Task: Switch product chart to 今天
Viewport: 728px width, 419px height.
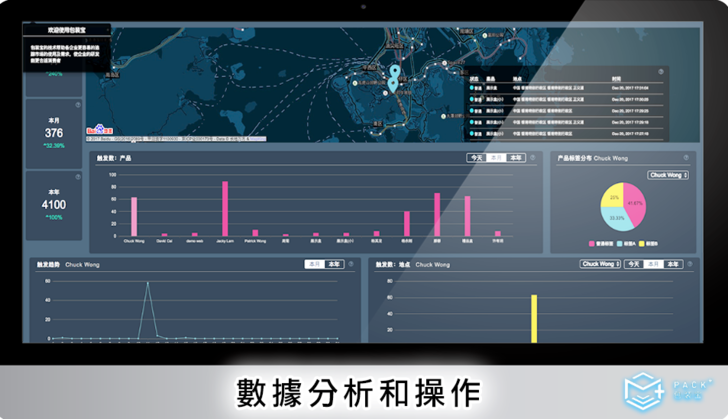Action: point(477,158)
